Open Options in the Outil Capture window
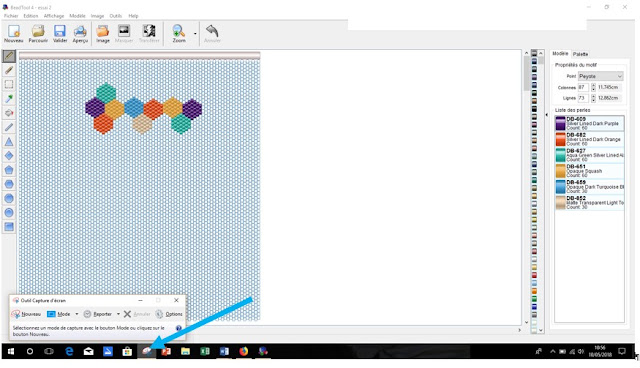640x368 pixels. [x=169, y=314]
